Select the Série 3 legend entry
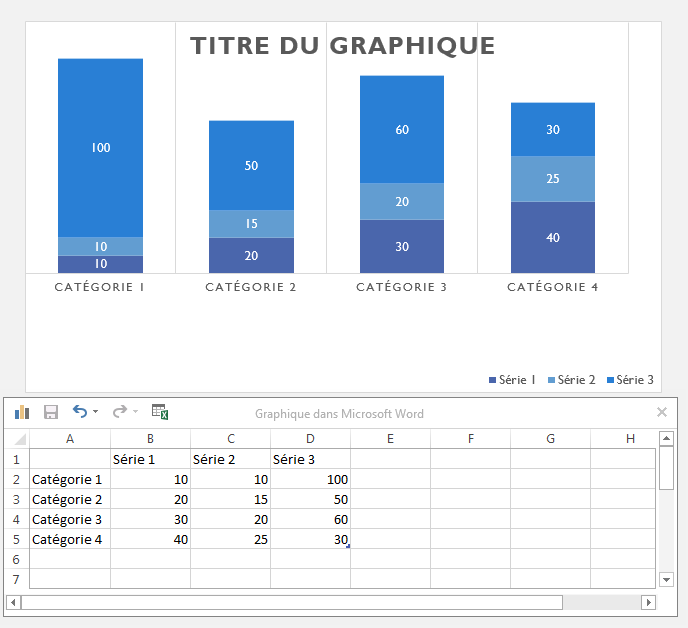Image resolution: width=688 pixels, height=628 pixels. [x=630, y=380]
